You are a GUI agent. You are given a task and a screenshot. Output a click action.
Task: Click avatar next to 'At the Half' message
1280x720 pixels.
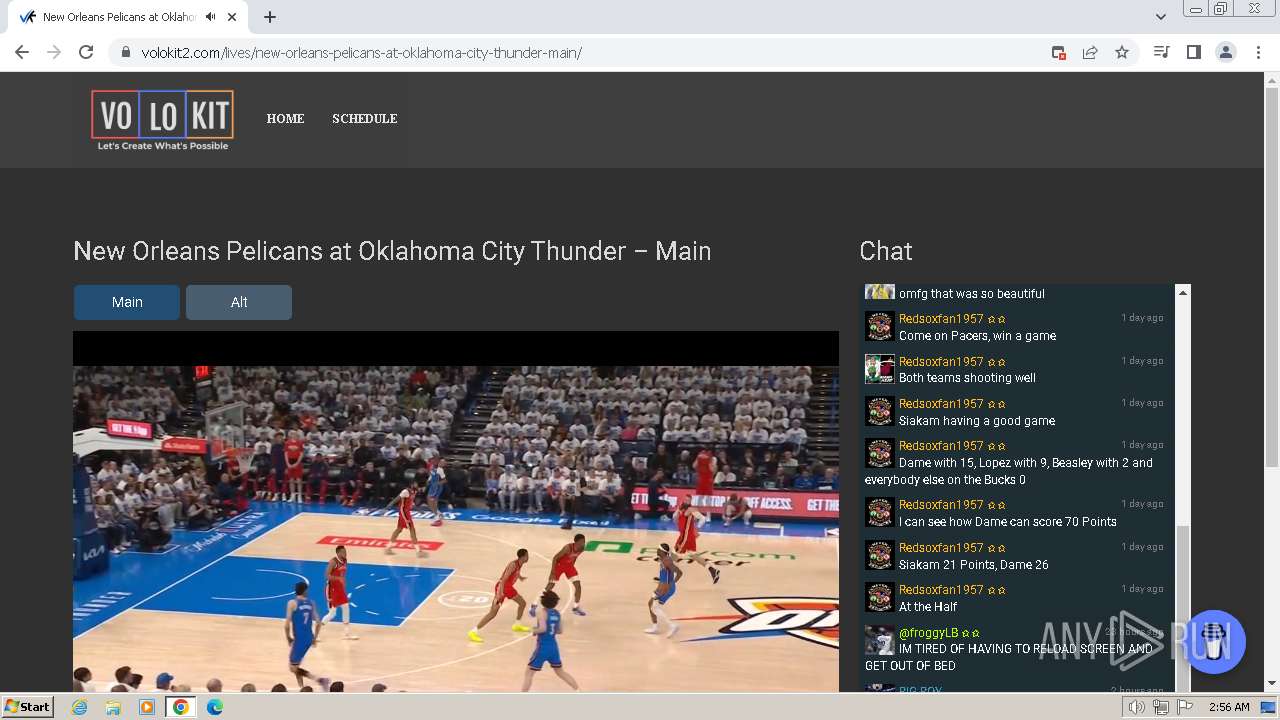click(880, 597)
